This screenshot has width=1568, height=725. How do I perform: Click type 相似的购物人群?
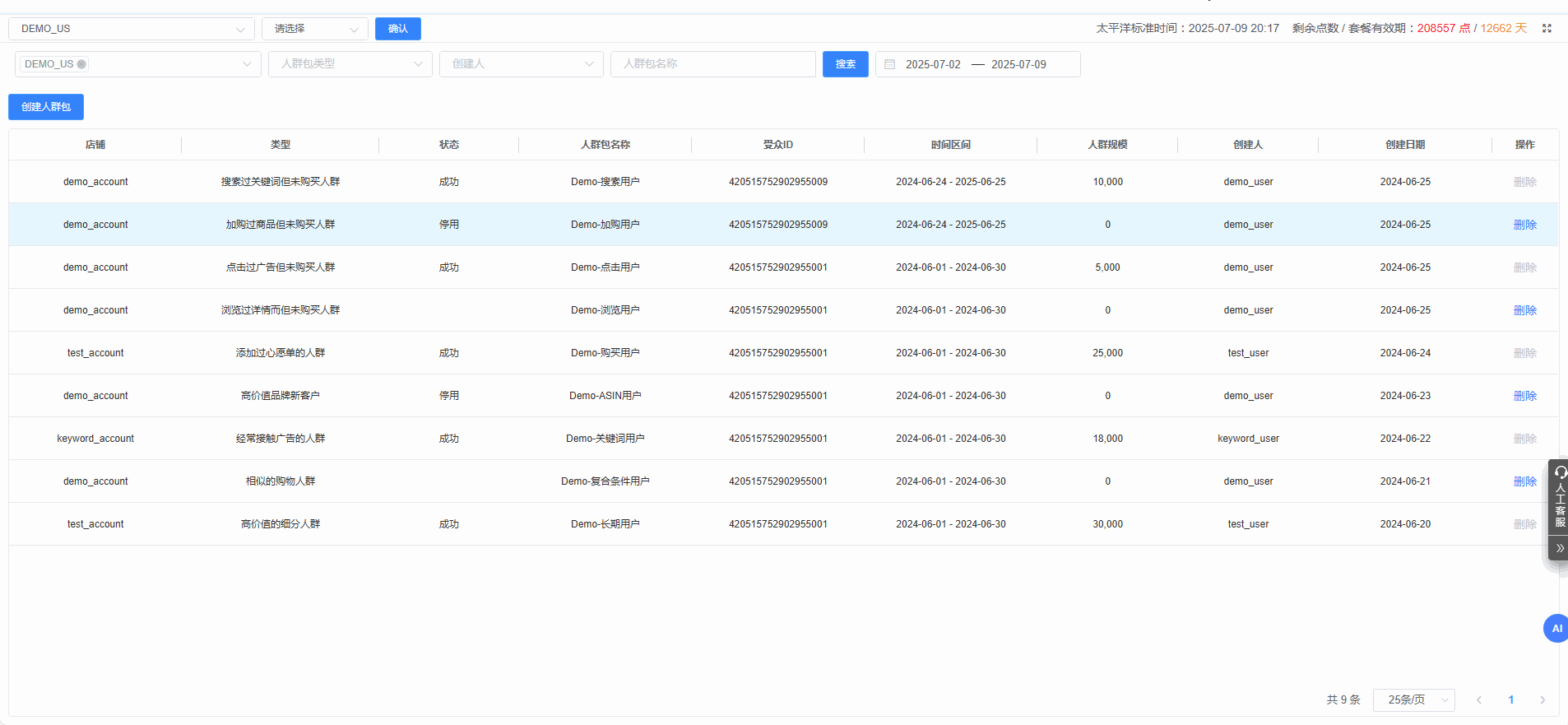click(281, 481)
